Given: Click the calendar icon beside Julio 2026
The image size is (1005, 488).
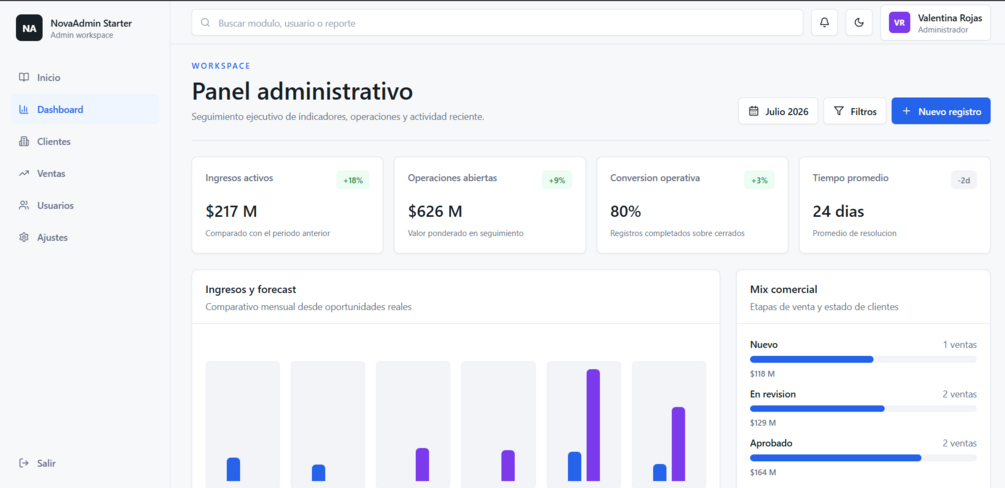Looking at the screenshot, I should (754, 111).
